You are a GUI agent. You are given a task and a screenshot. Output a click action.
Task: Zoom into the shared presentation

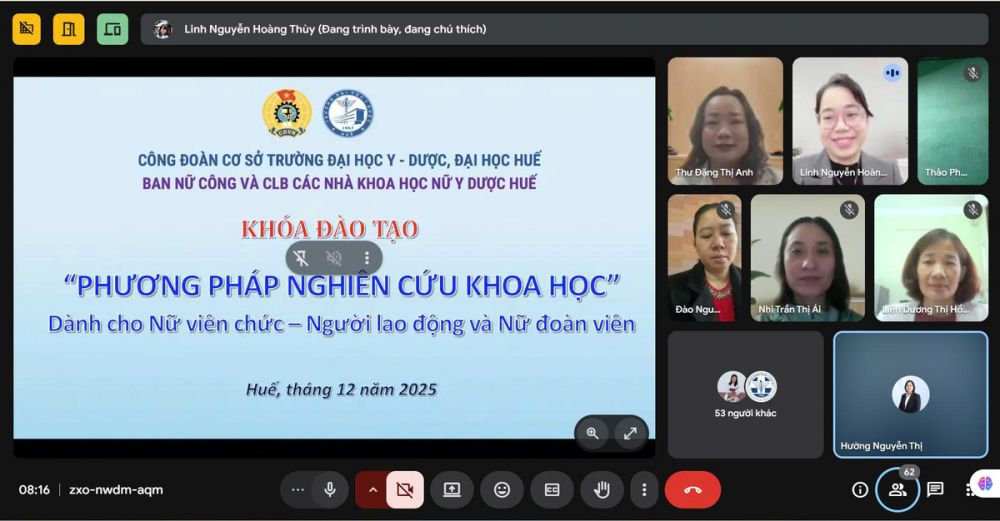[x=592, y=433]
